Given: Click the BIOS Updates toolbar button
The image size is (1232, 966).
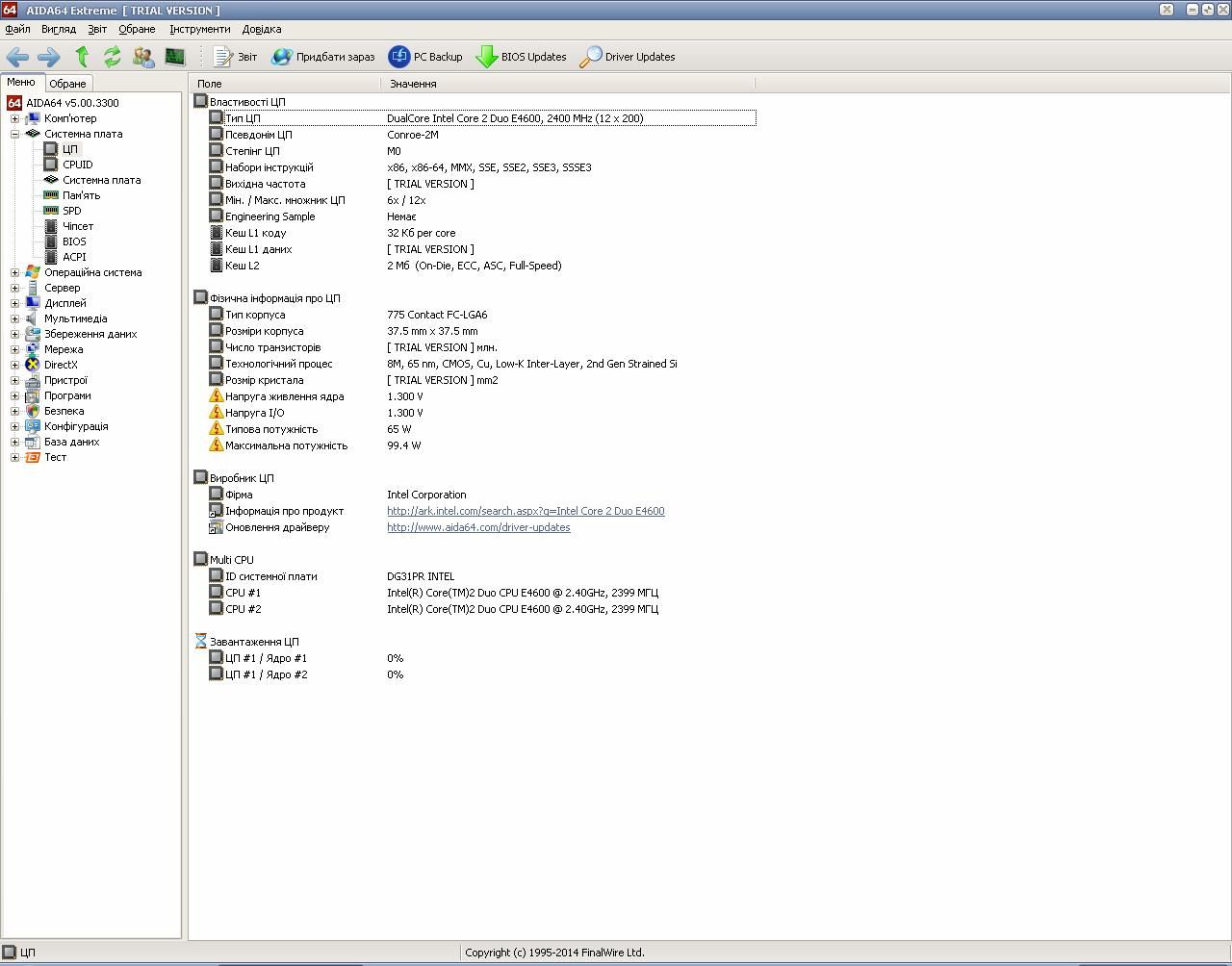Looking at the screenshot, I should 521,57.
